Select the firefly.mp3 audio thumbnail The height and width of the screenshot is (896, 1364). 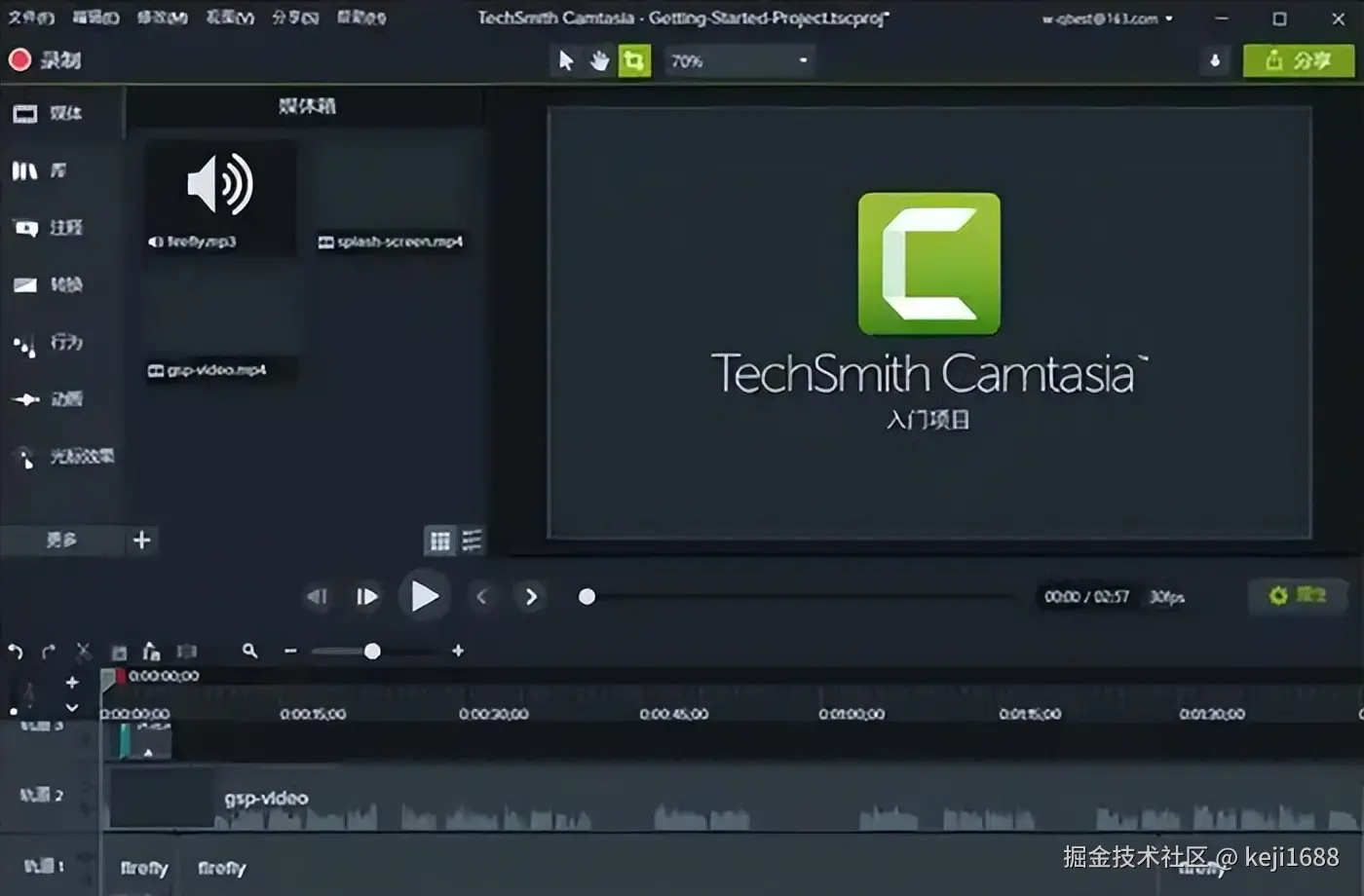(x=220, y=198)
